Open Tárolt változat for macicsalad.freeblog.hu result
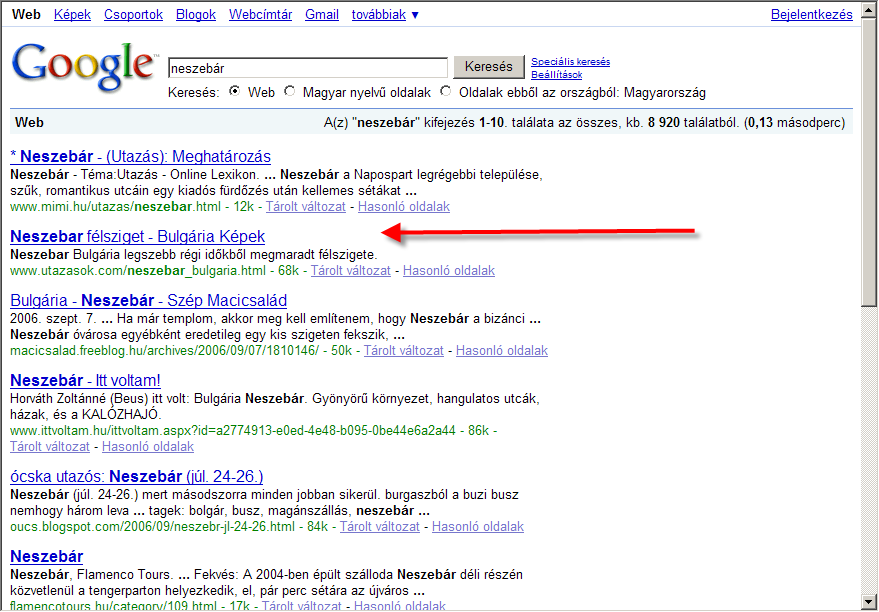The height and width of the screenshot is (612, 879). coord(404,351)
